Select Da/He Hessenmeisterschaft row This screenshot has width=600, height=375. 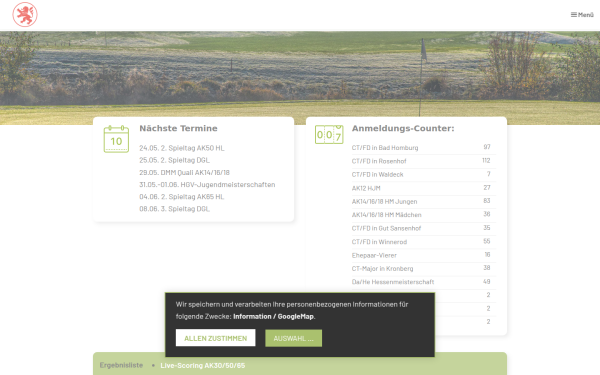(424, 282)
